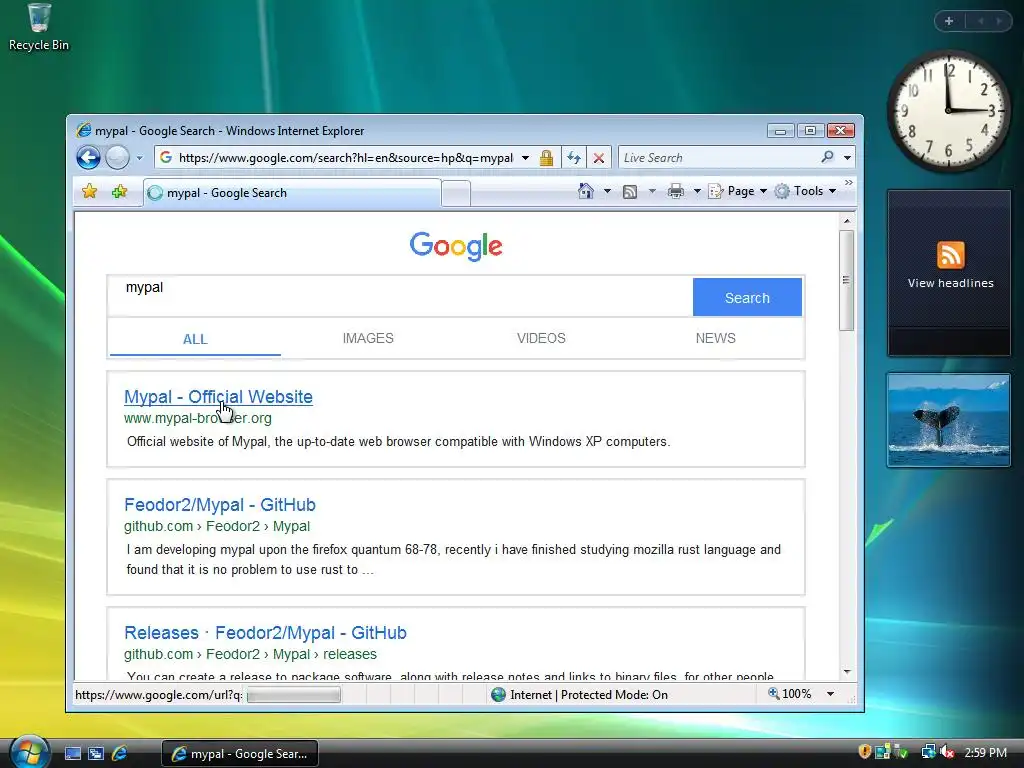Screen dimensions: 1024x768
Task: Click the vertical scrollbar thumb
Action: click(846, 280)
